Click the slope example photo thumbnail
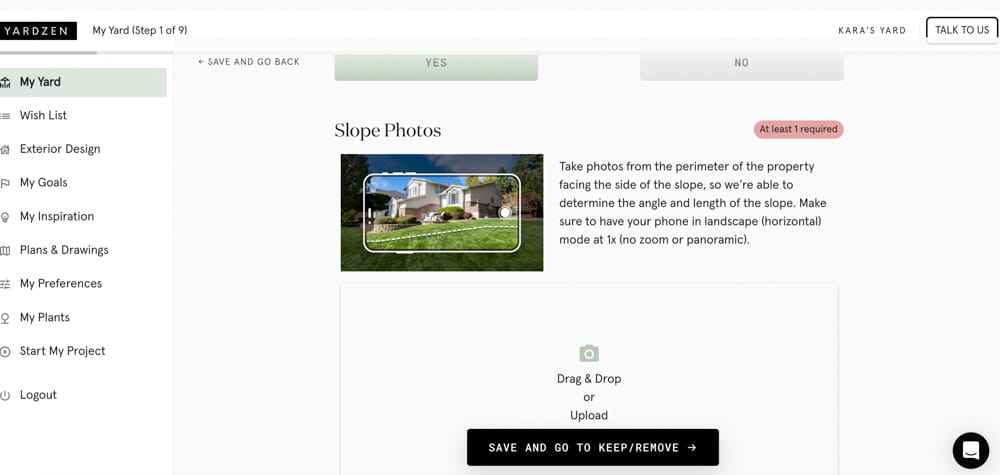Image resolution: width=1000 pixels, height=475 pixels. pyautogui.click(x=441, y=212)
